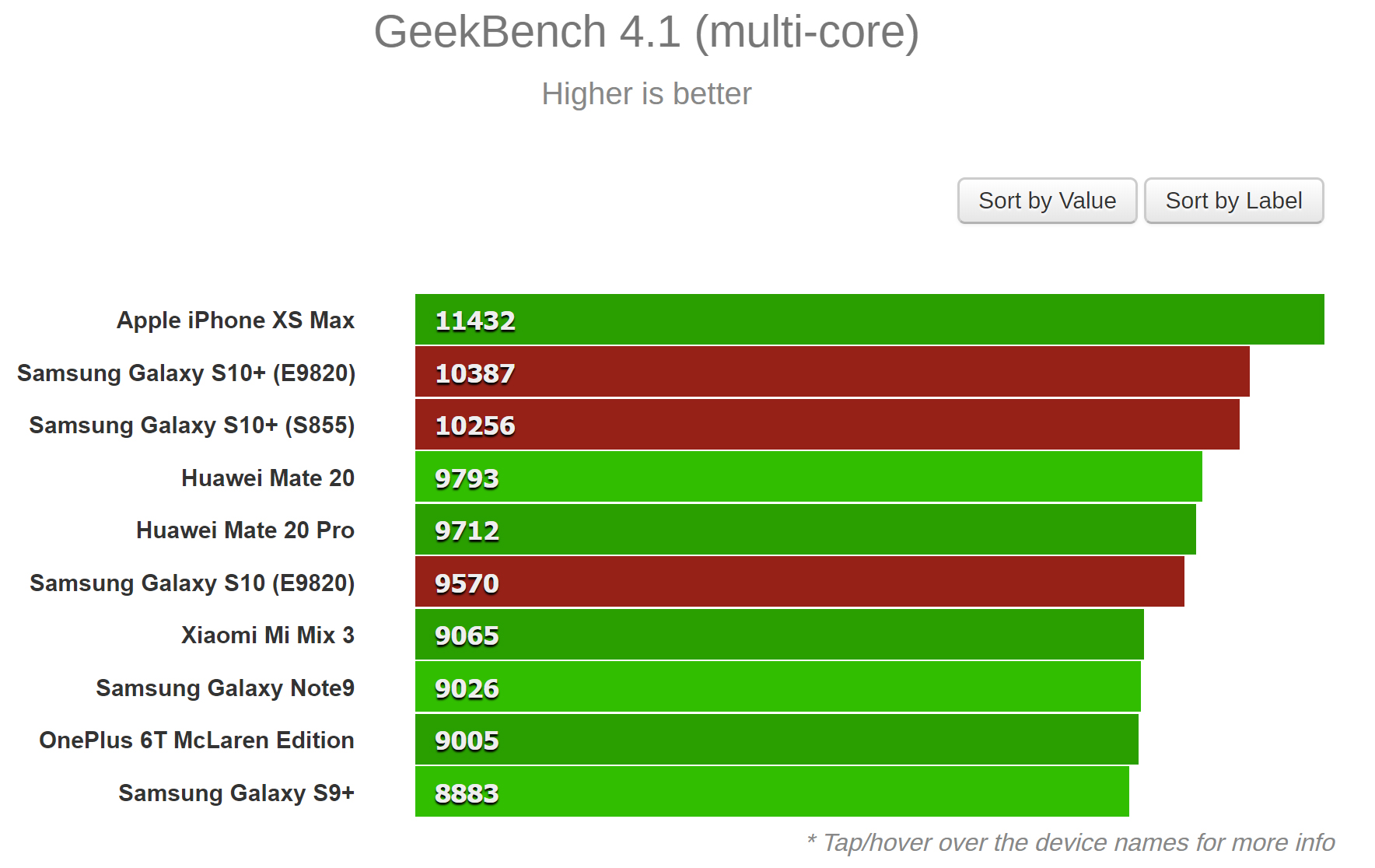Click the Xiaomi Mi Mix 3 label
1375x868 pixels.
pos(268,635)
